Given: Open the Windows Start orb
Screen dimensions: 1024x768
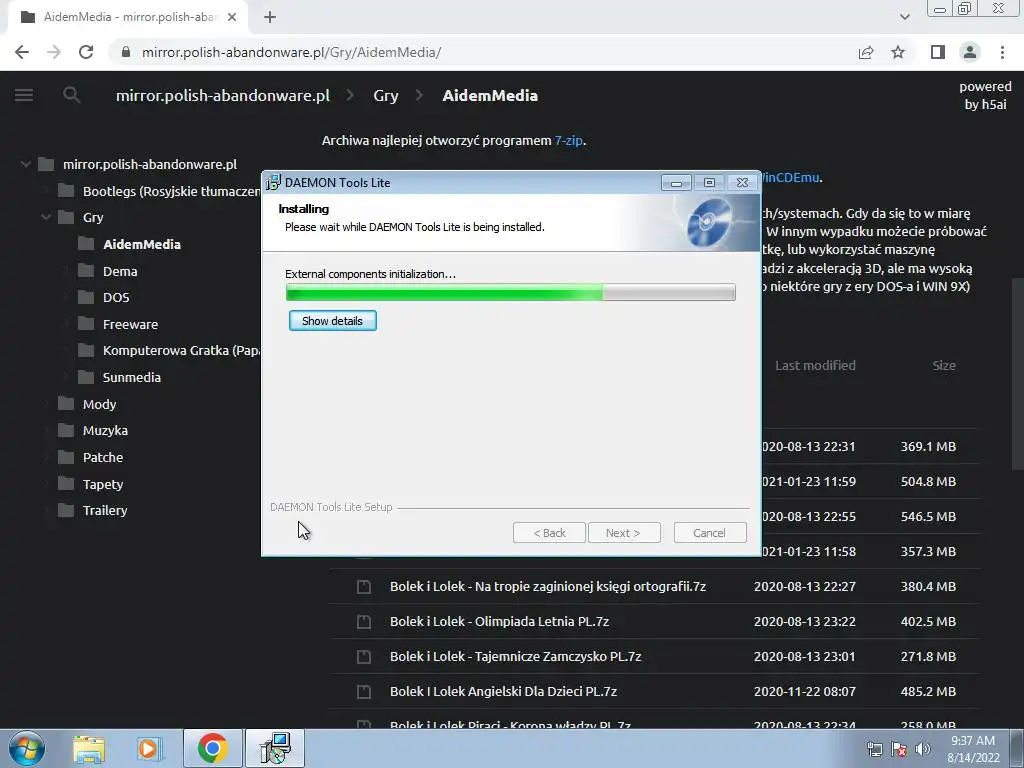Looking at the screenshot, I should (x=27, y=748).
